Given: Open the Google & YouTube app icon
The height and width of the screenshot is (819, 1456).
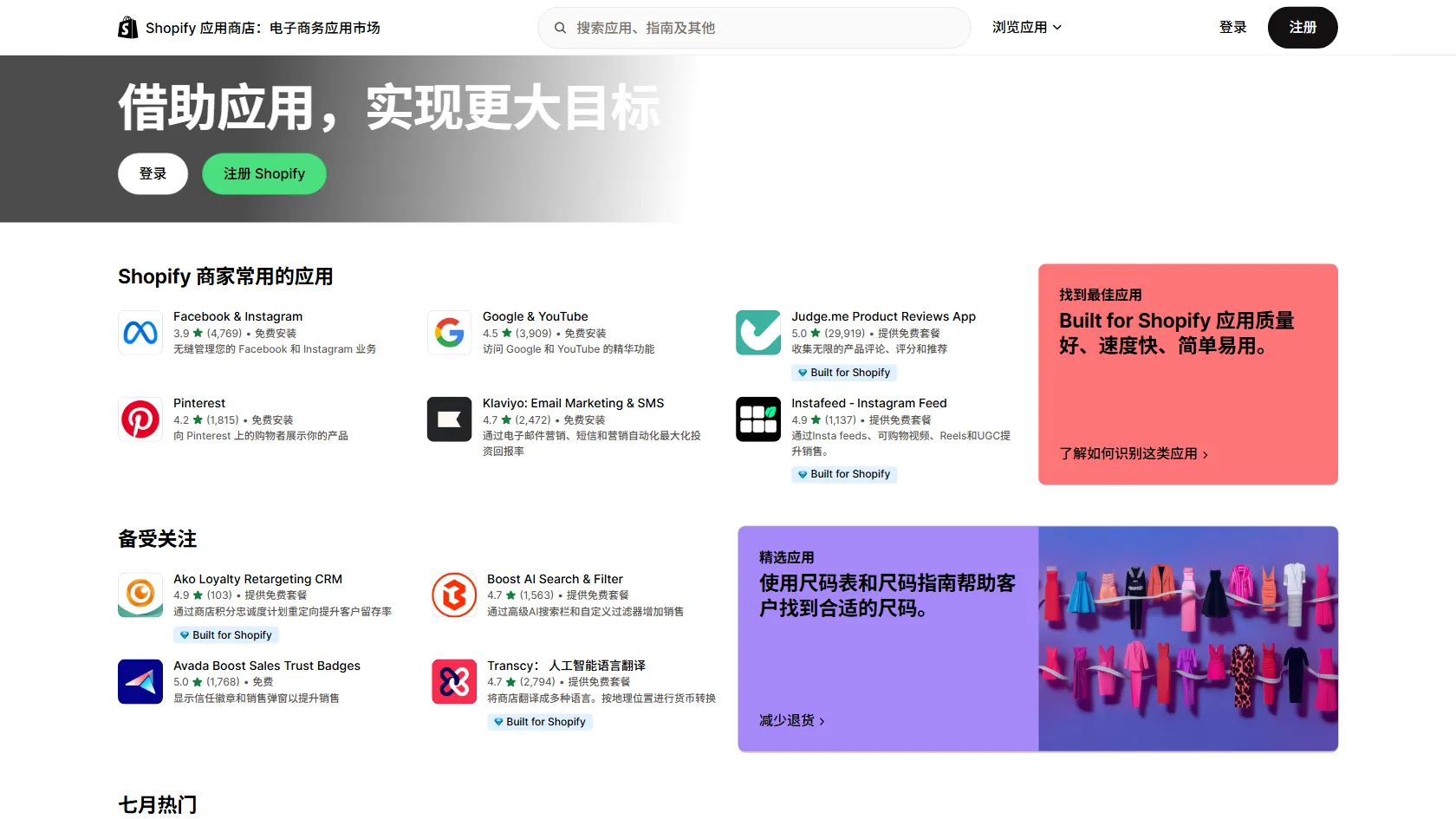Looking at the screenshot, I should coord(450,333).
